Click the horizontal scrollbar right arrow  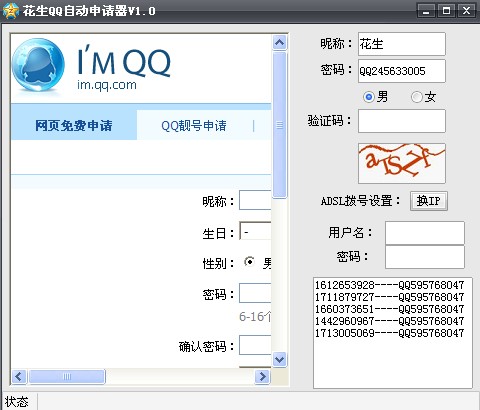pyautogui.click(x=262, y=377)
